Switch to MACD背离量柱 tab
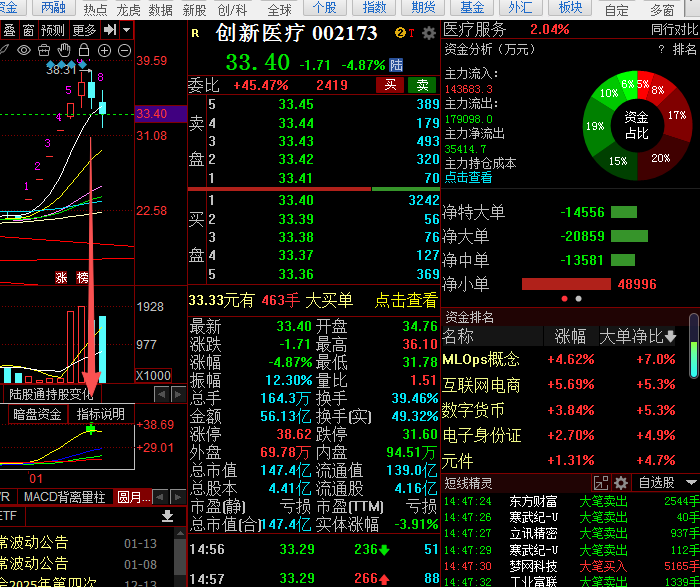 pyautogui.click(x=64, y=497)
